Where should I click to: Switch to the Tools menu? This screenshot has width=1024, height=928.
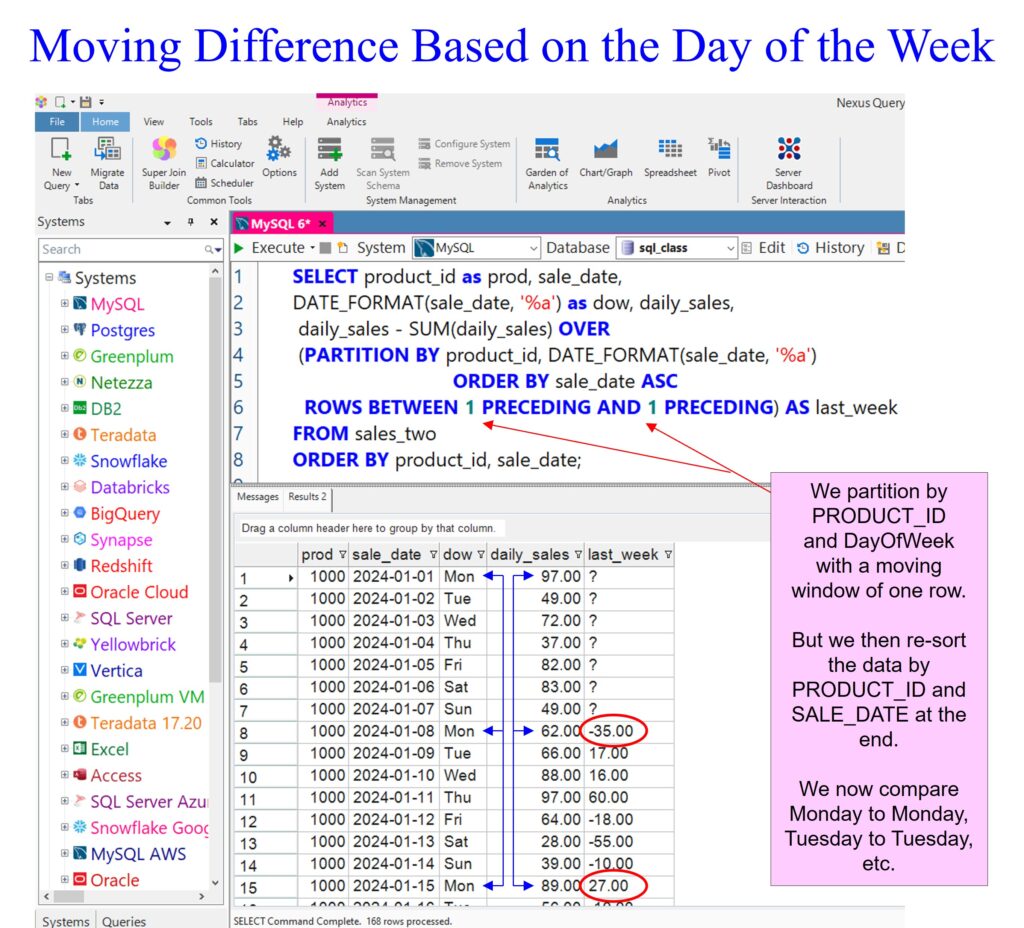[201, 122]
